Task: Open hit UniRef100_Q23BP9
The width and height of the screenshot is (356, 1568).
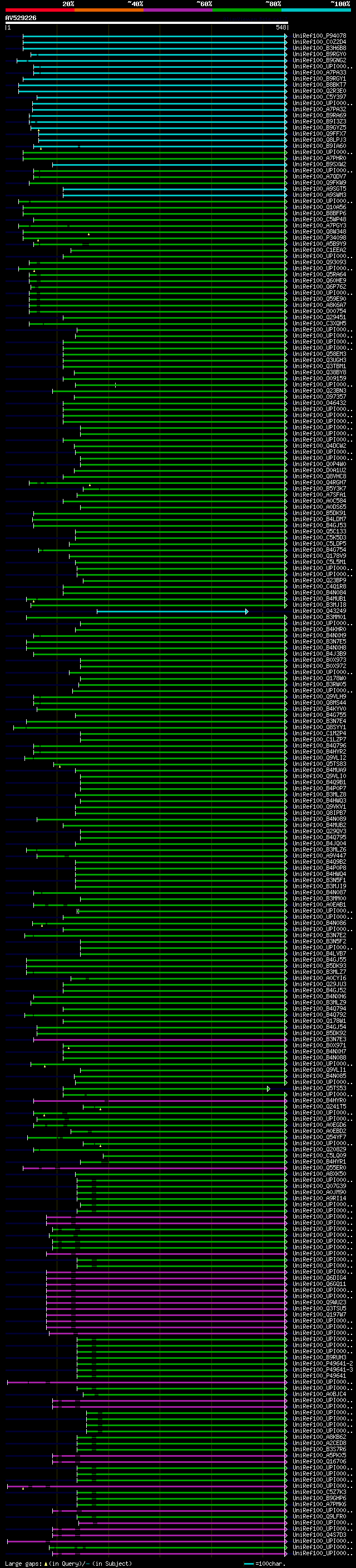Action: pyautogui.click(x=319, y=581)
